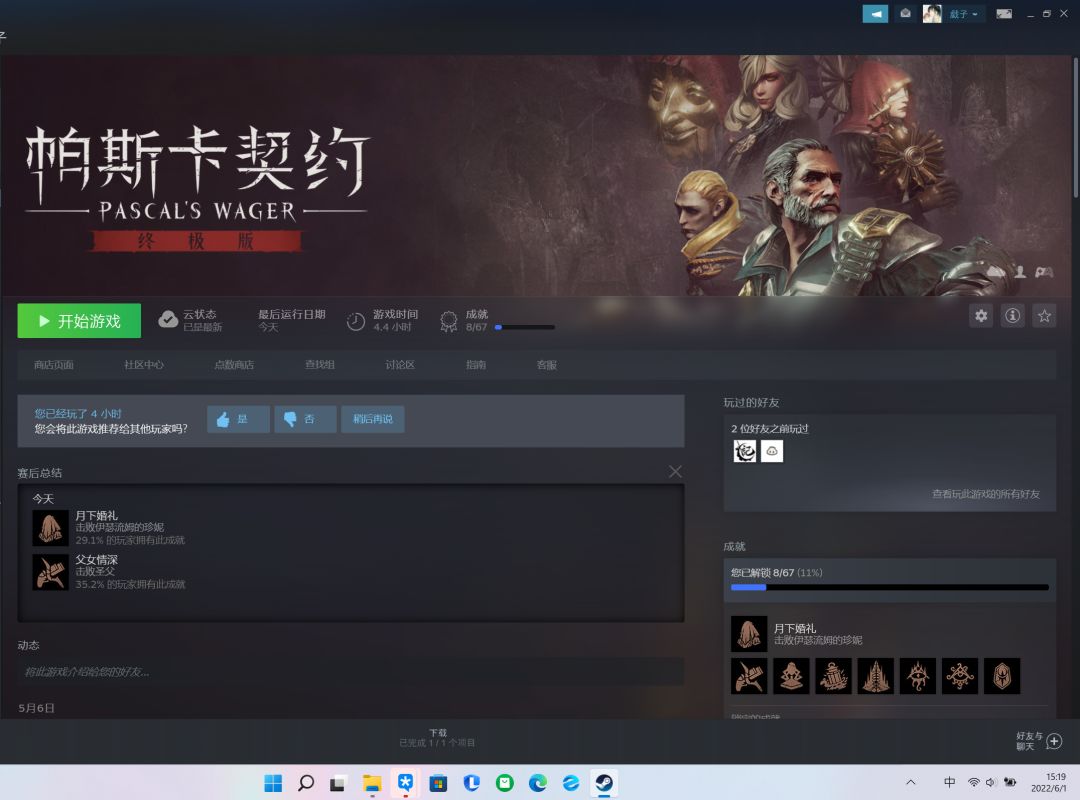The height and width of the screenshot is (800, 1080).
Task: Open the 指南 tab
Action: point(476,365)
